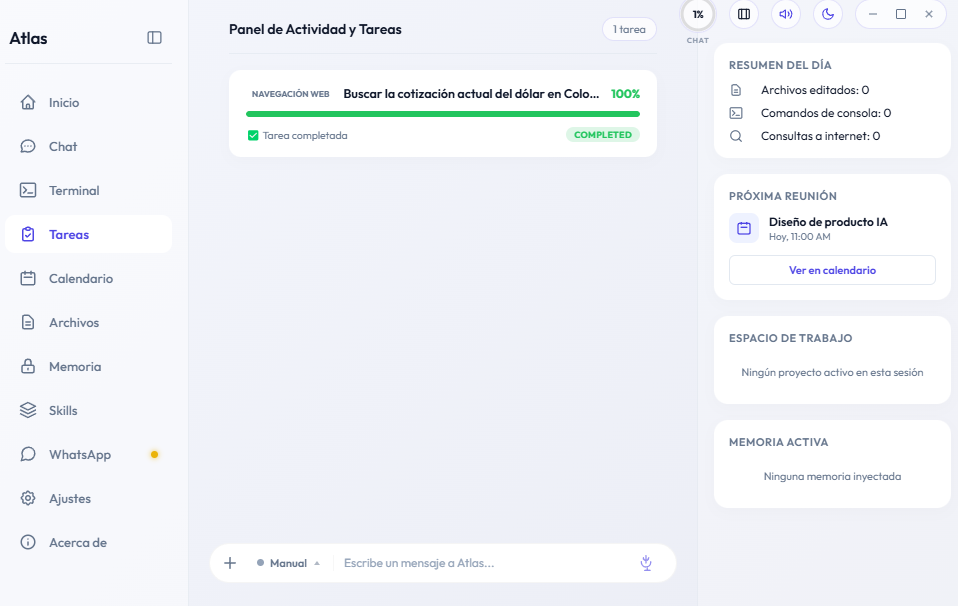Collapse the Atlas sidebar panel icon

pyautogui.click(x=155, y=38)
